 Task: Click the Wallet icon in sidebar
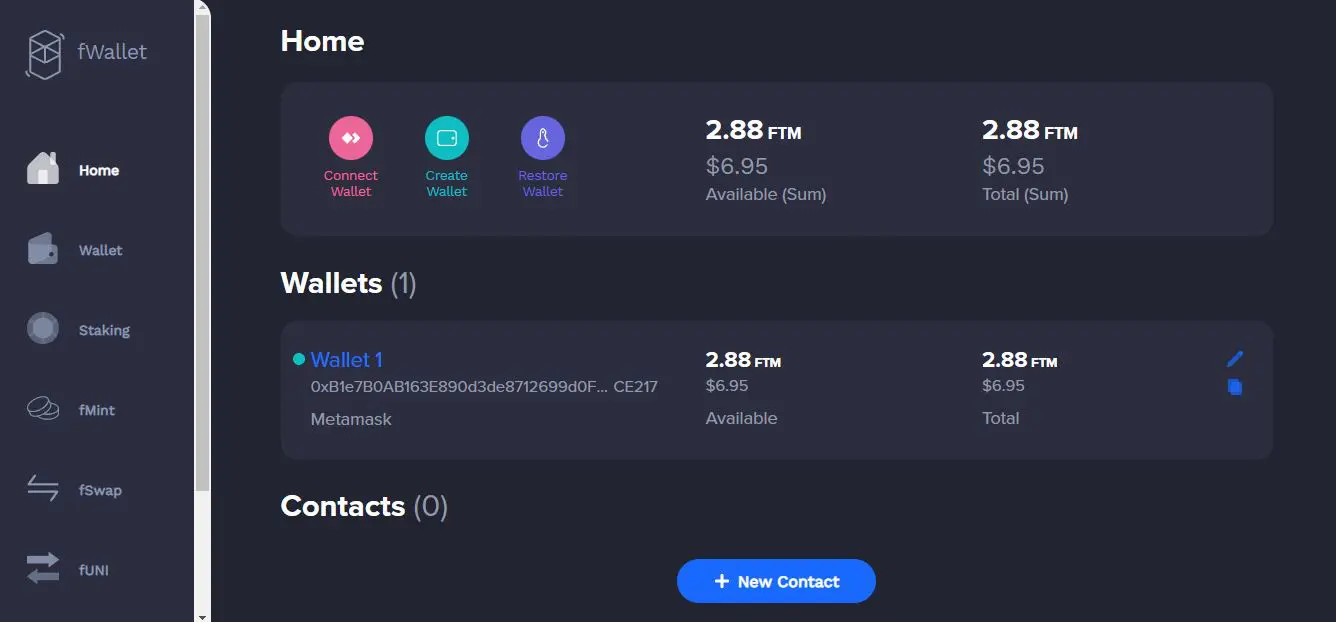click(42, 249)
